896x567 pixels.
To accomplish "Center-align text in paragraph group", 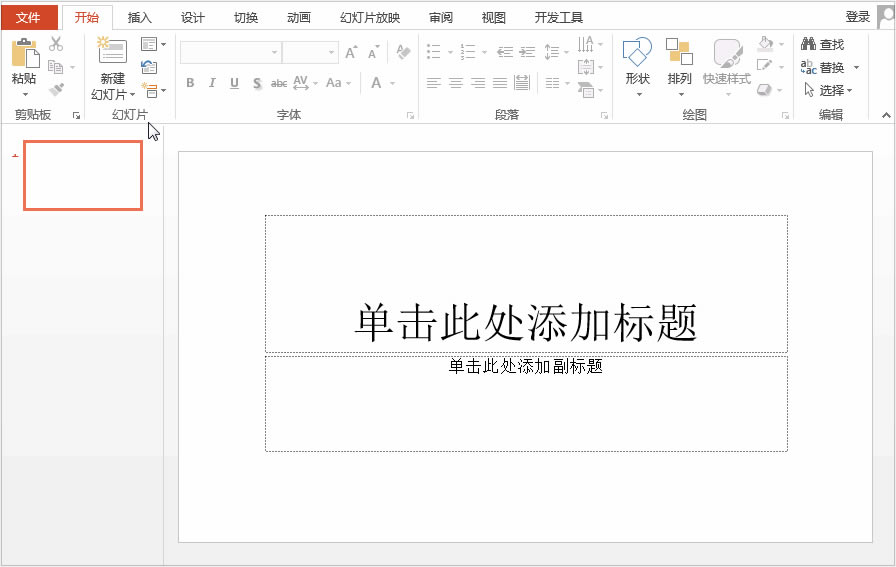I will (x=455, y=83).
